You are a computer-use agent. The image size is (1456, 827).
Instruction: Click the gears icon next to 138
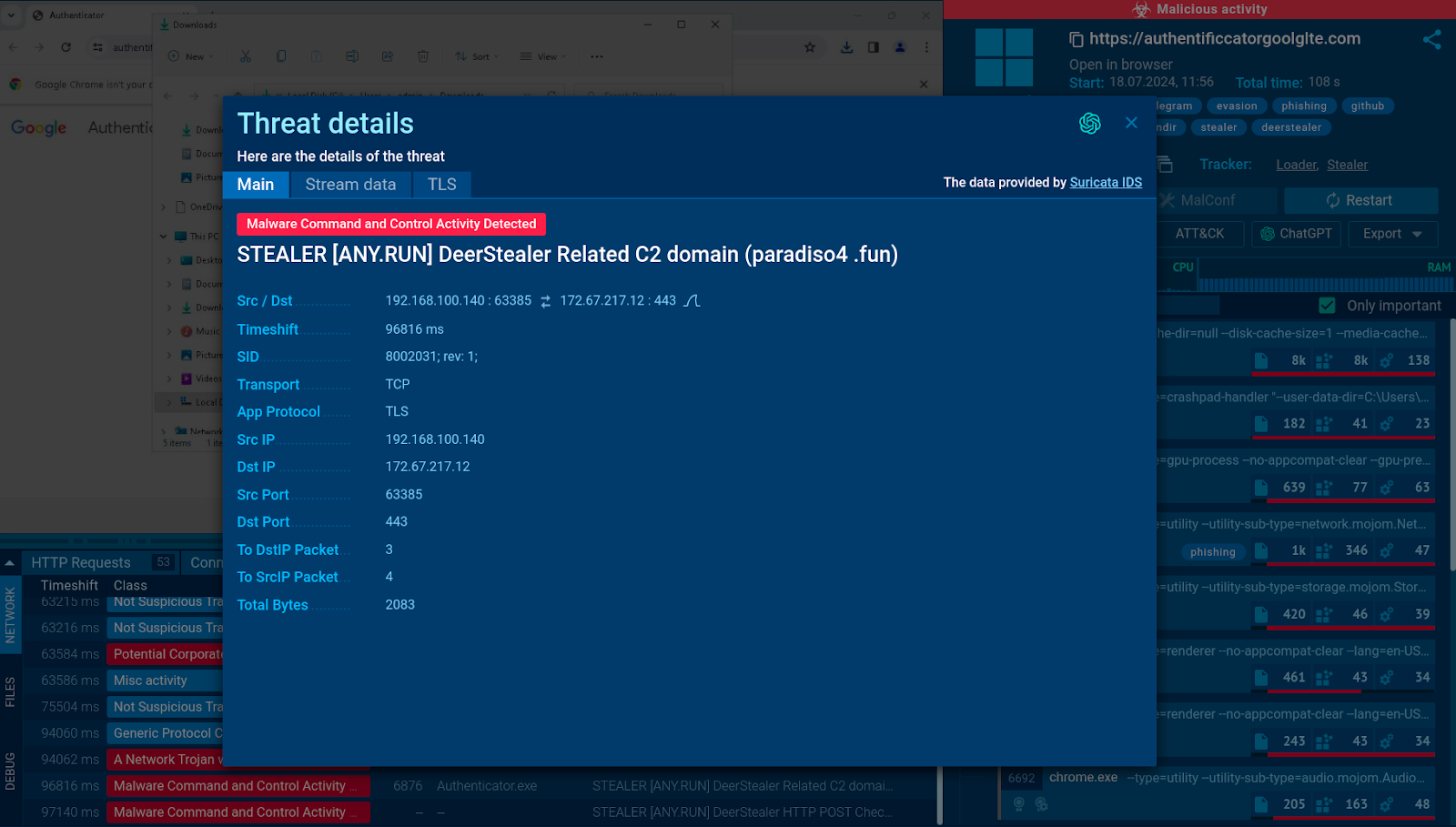click(1386, 360)
